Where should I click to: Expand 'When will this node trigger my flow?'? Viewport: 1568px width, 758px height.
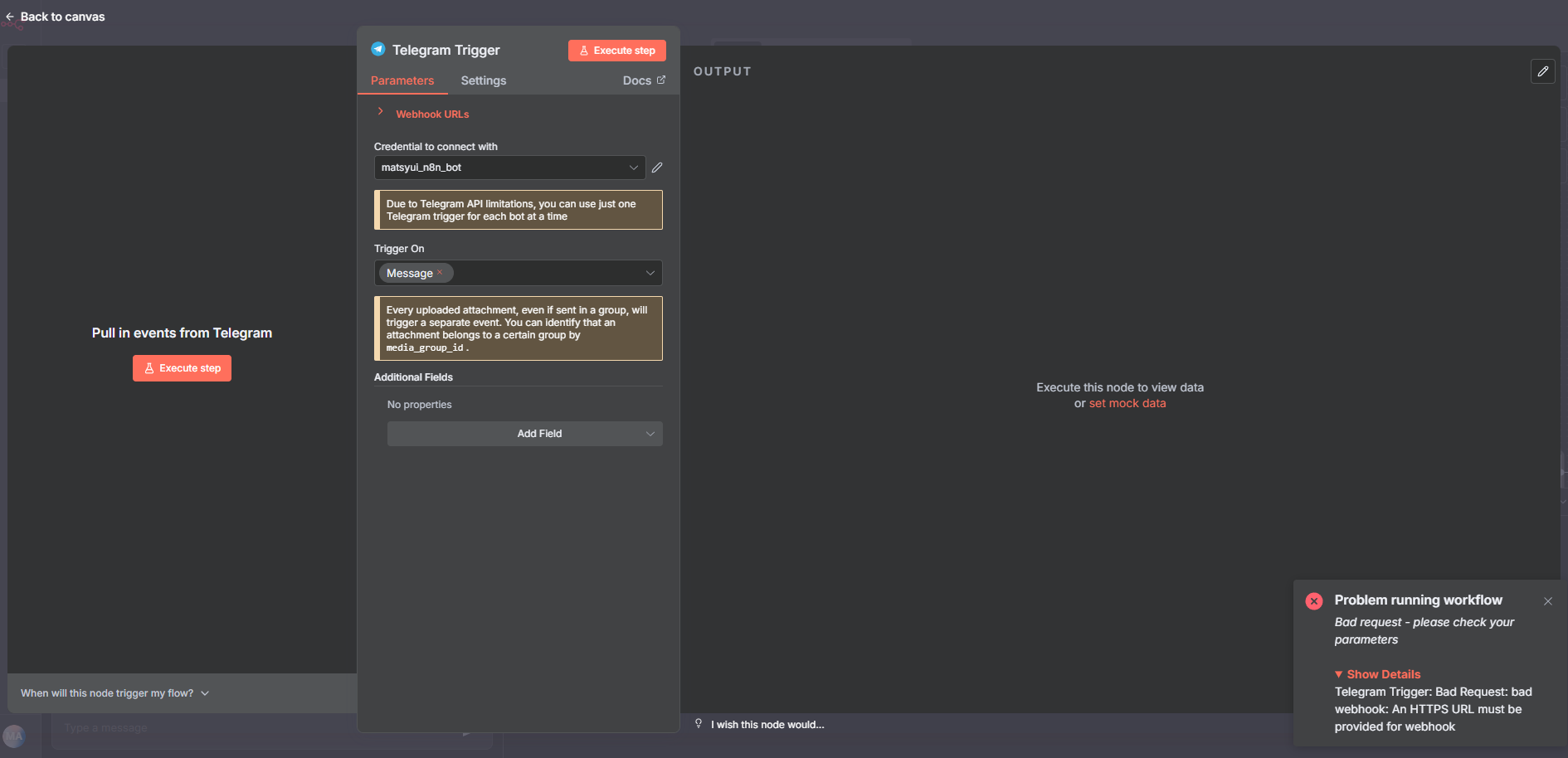[x=115, y=693]
